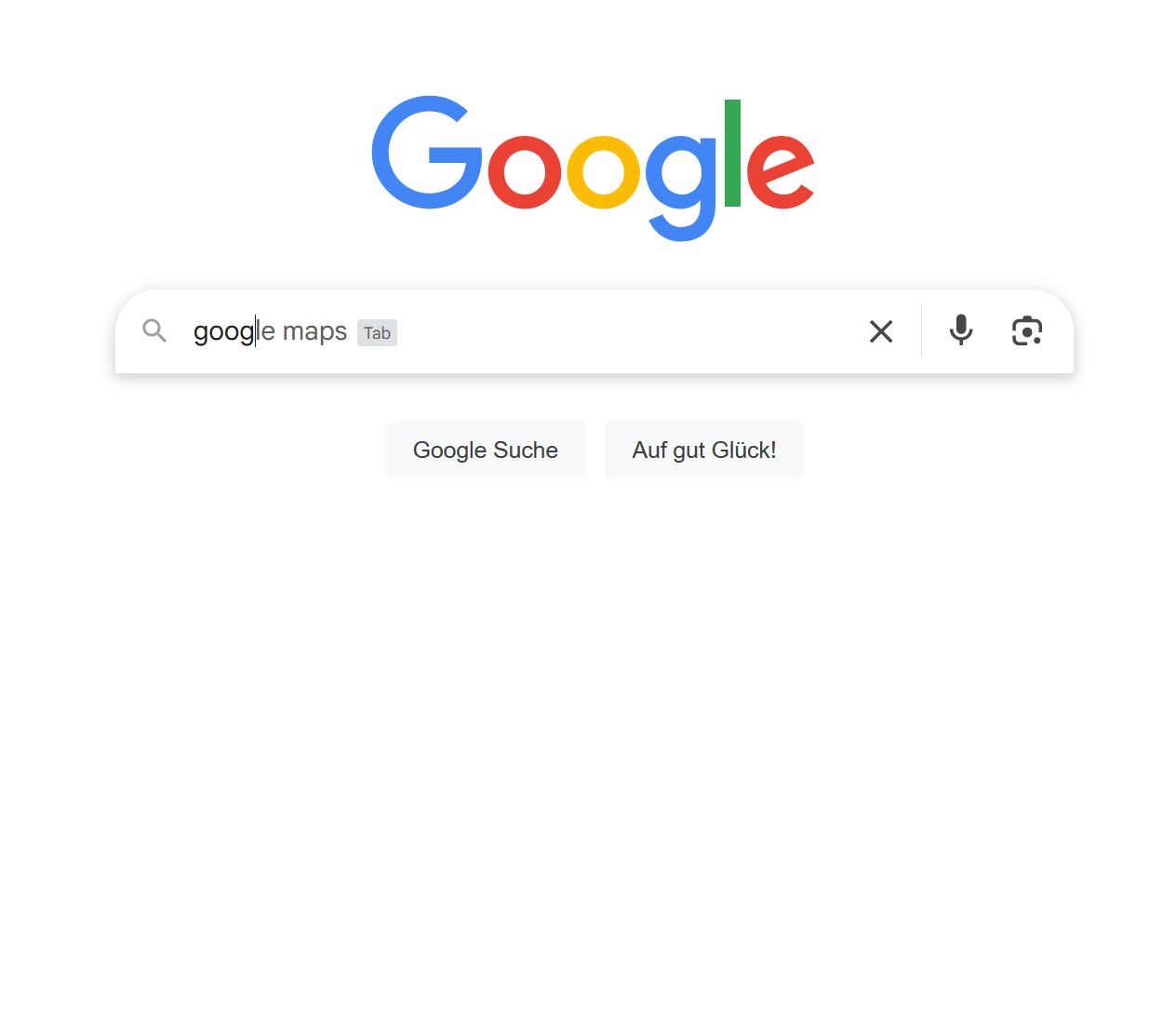Click the Google logo

[593, 168]
